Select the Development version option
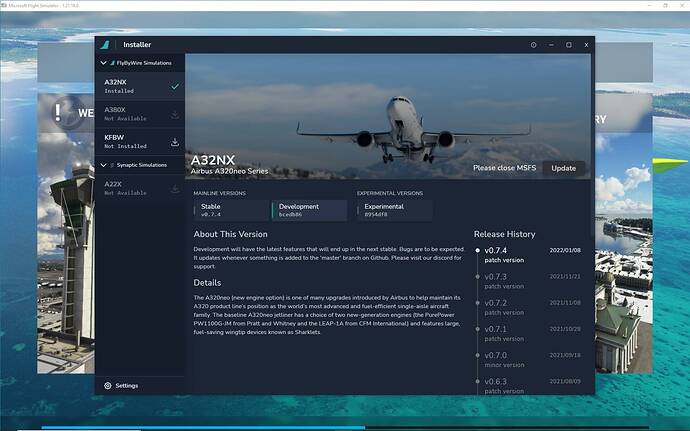690x431 pixels. tap(309, 210)
